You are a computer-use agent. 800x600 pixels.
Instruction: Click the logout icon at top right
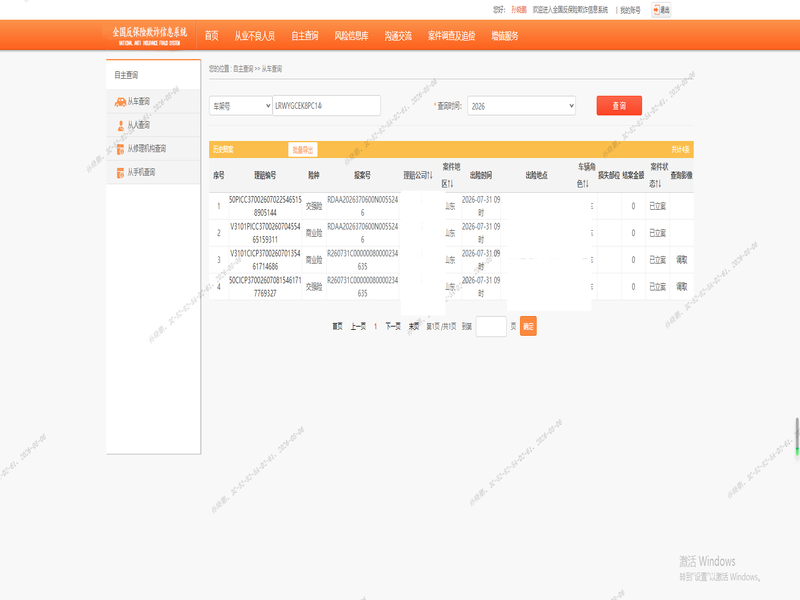(x=661, y=10)
